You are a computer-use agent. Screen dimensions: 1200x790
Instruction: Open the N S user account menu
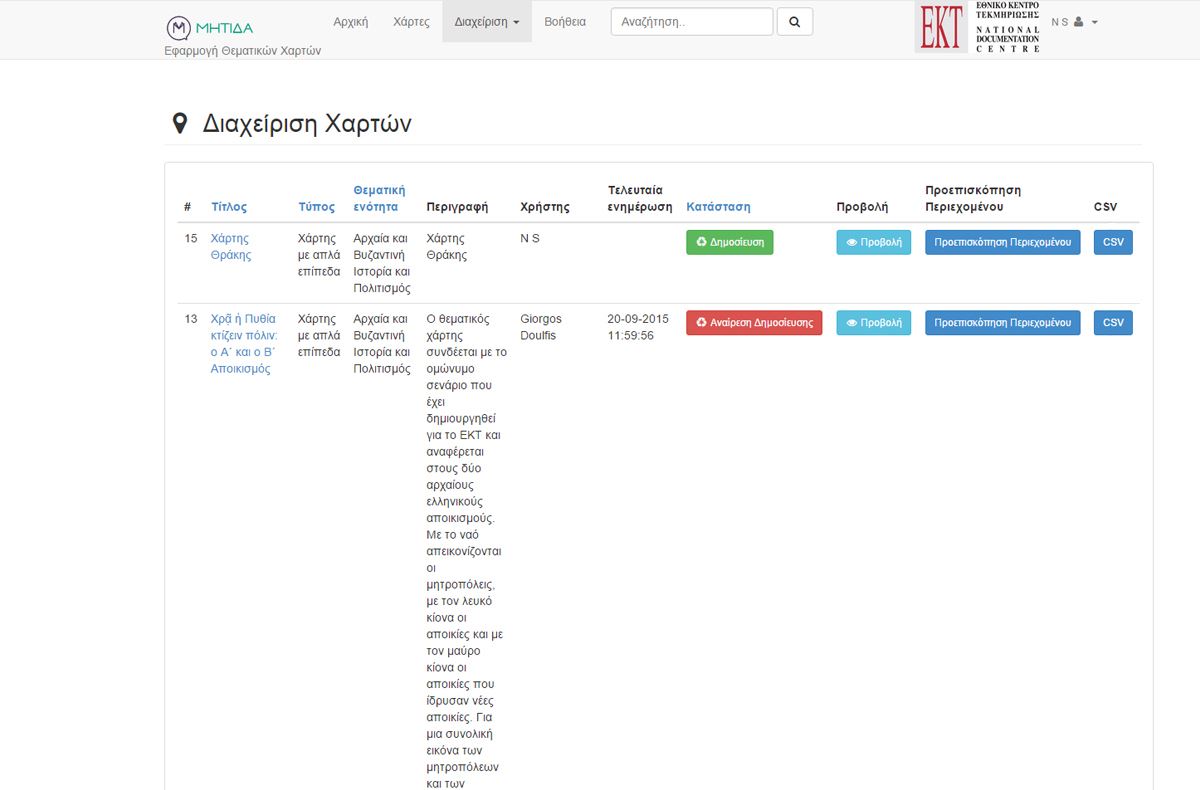click(1074, 22)
